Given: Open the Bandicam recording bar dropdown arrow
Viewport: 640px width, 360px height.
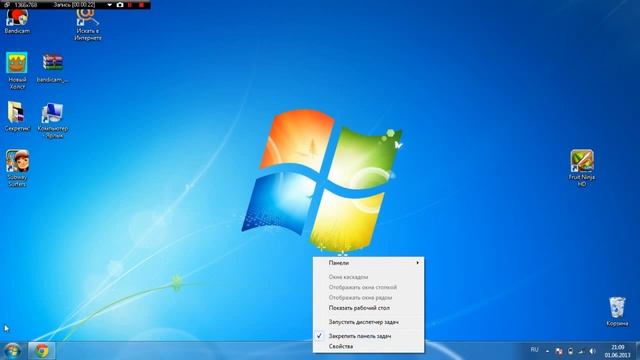Looking at the screenshot, I should point(109,5).
